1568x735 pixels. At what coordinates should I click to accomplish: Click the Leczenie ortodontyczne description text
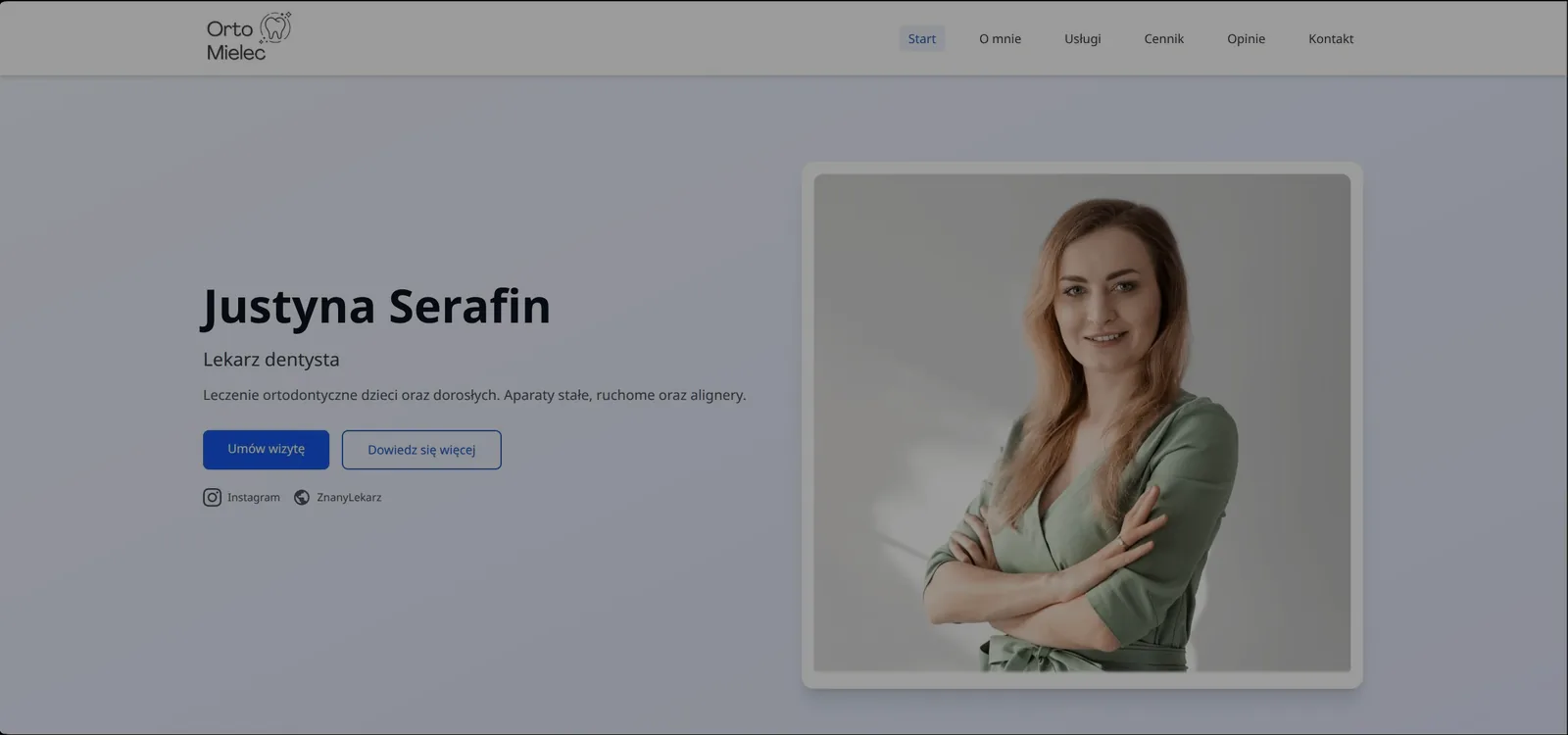pos(474,395)
